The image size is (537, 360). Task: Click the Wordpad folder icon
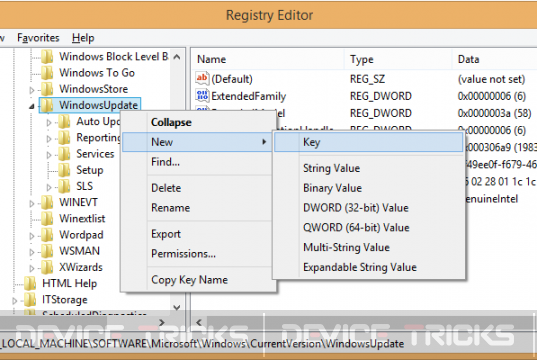[x=47, y=235]
